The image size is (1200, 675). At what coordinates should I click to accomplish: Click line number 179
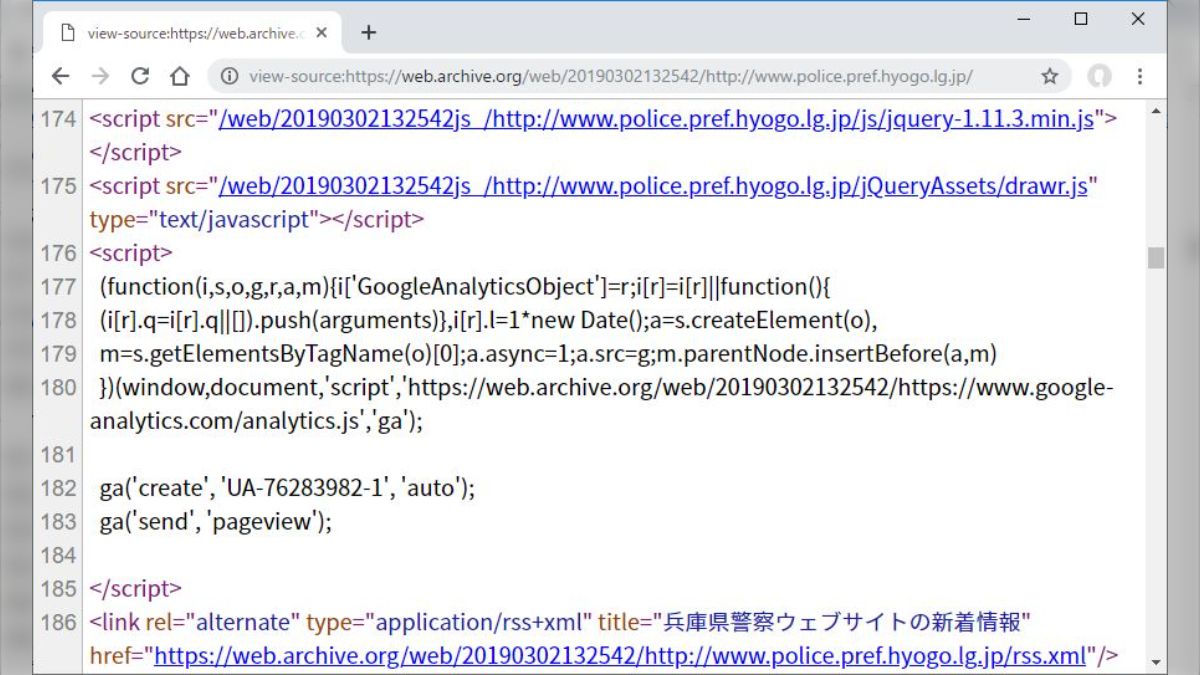tap(58, 354)
